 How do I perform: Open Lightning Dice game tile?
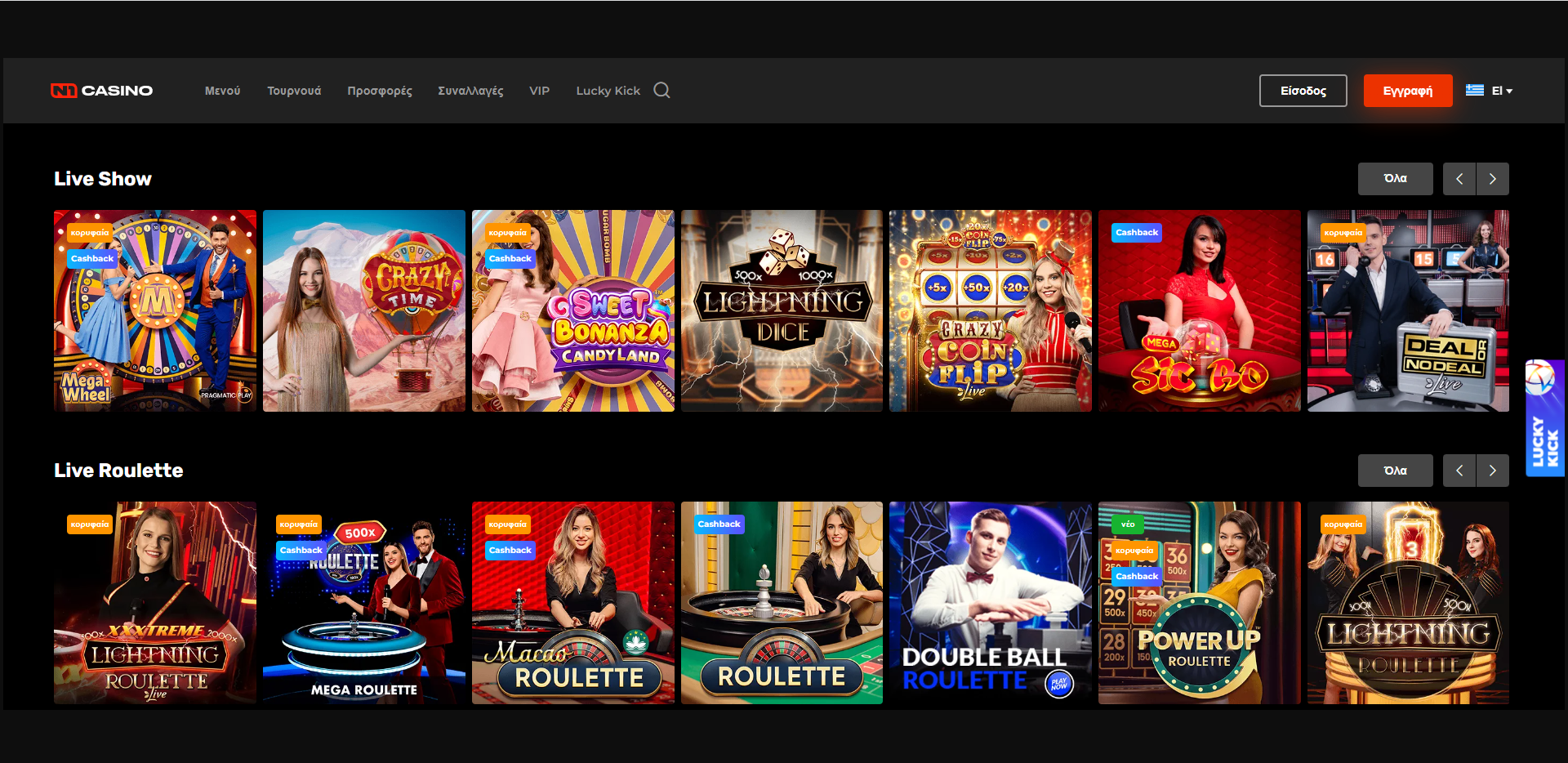[x=782, y=310]
